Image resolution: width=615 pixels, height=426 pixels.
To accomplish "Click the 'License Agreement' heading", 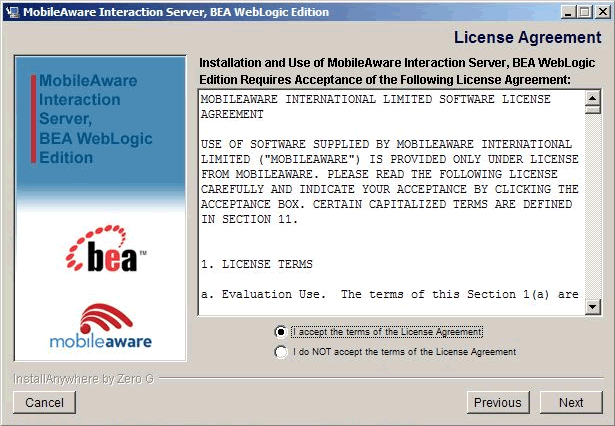I will point(528,38).
